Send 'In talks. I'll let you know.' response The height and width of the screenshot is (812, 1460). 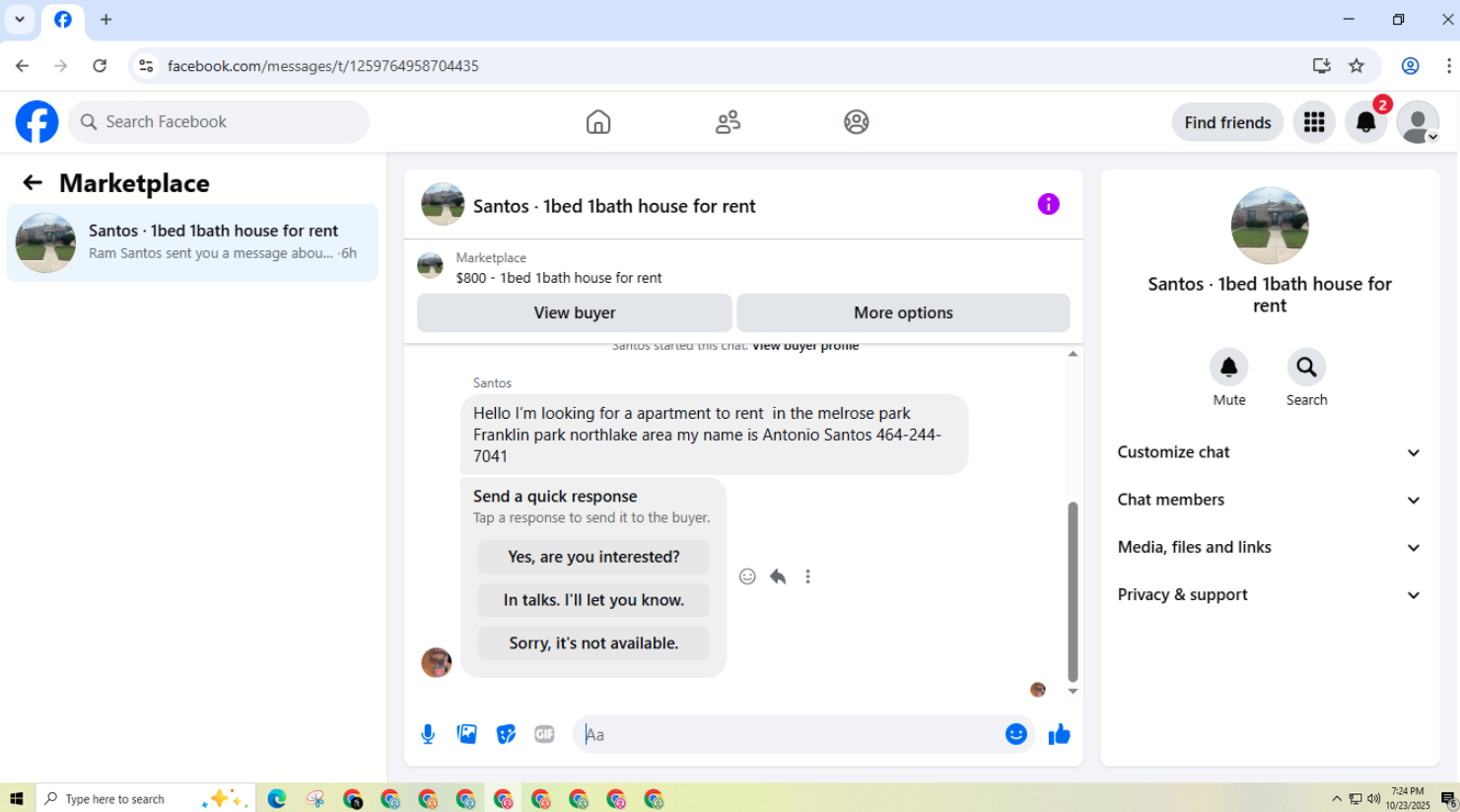click(593, 600)
